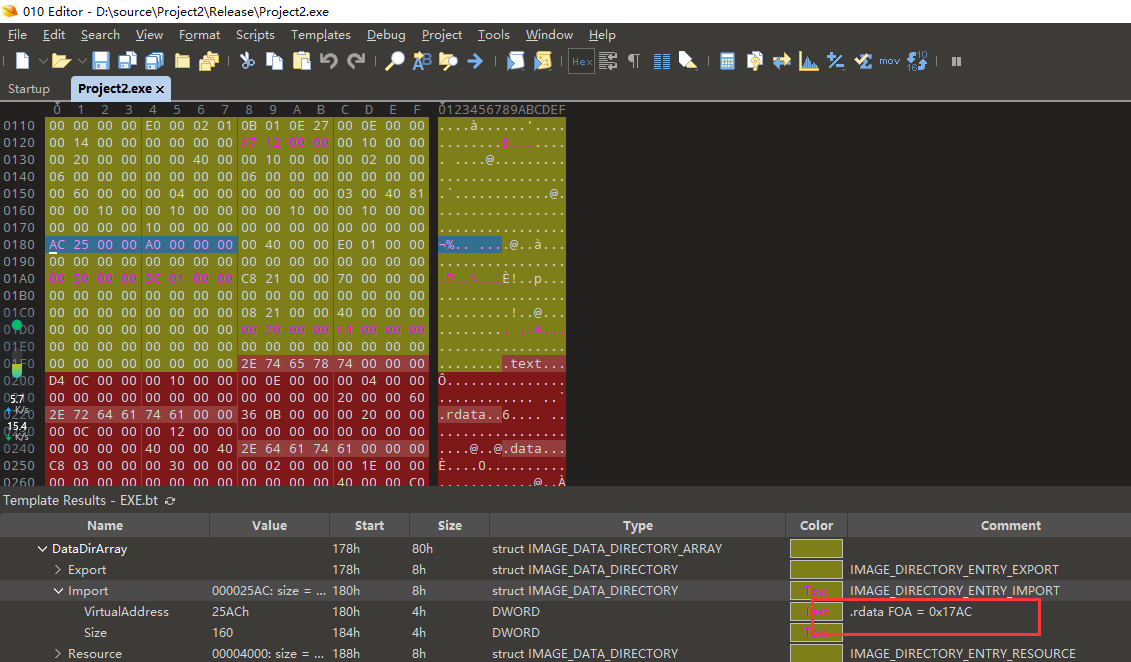Open the Project menu

coord(442,35)
